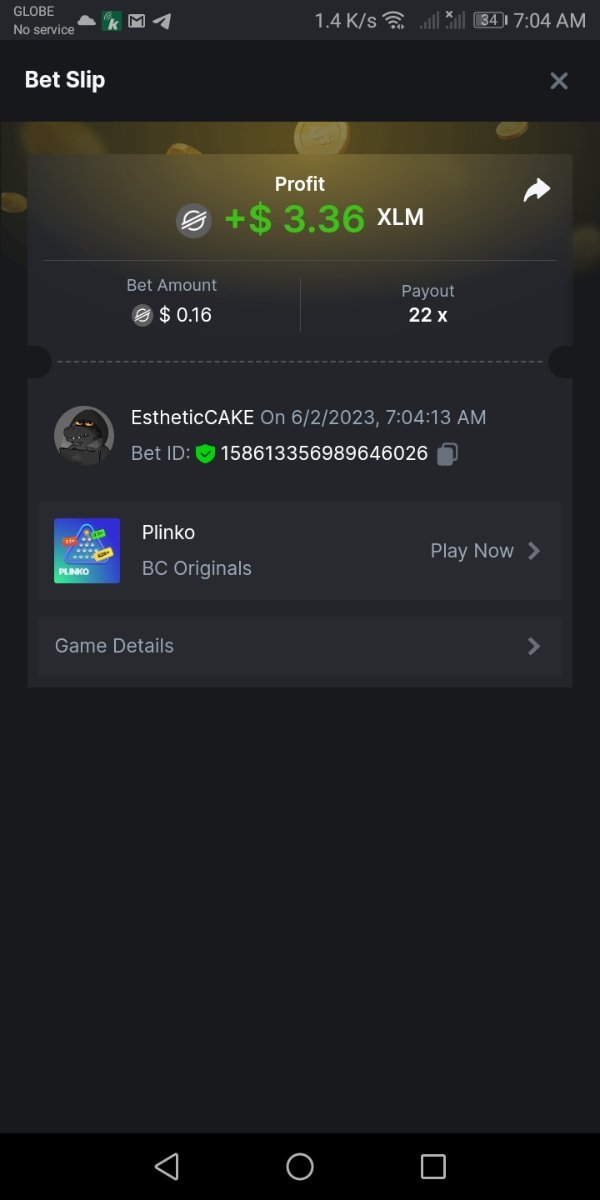Viewport: 600px width, 1200px height.
Task: Tap the XLM coin icon beside profit
Action: click(x=194, y=220)
